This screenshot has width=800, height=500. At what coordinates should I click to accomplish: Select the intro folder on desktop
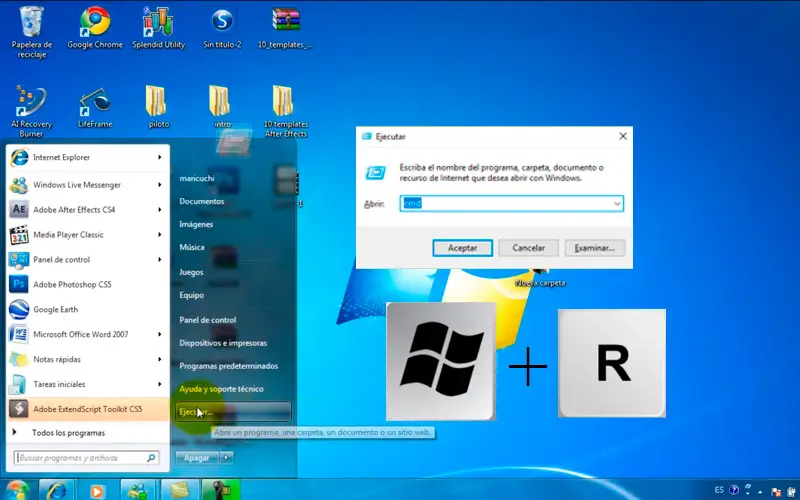click(x=222, y=106)
